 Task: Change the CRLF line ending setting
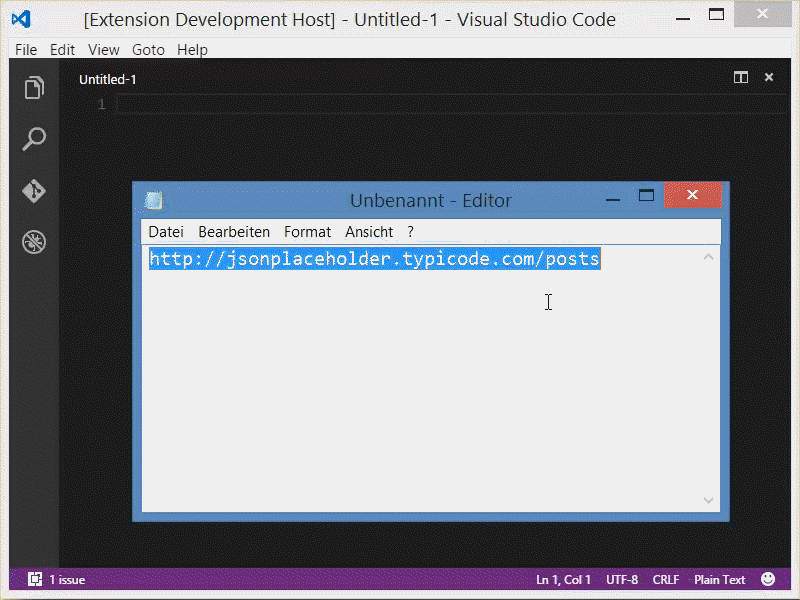[666, 580]
